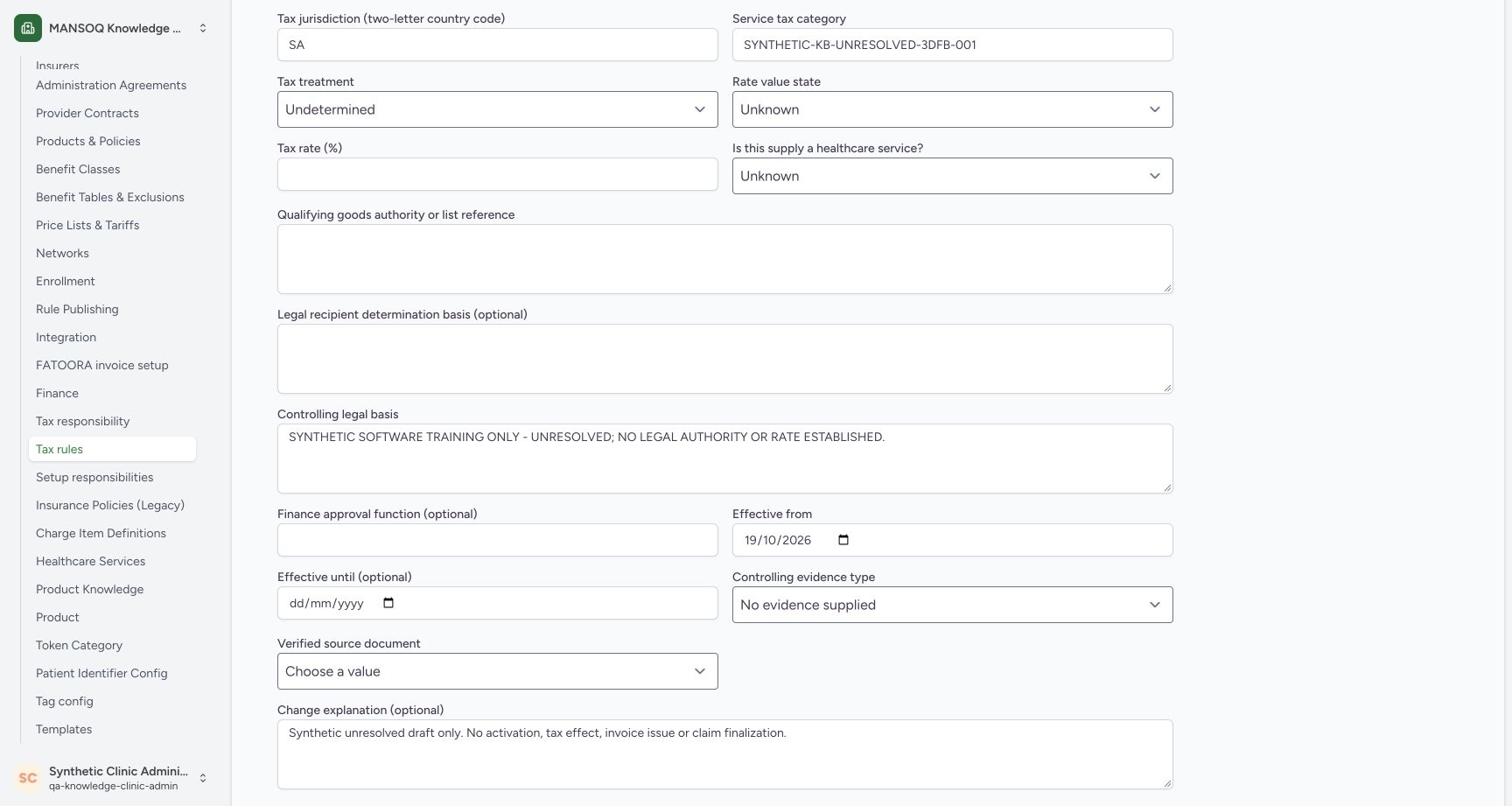Screen dimensions: 1512x806
Task: Go to Insurance Policies (Legacy)
Action: [110, 505]
